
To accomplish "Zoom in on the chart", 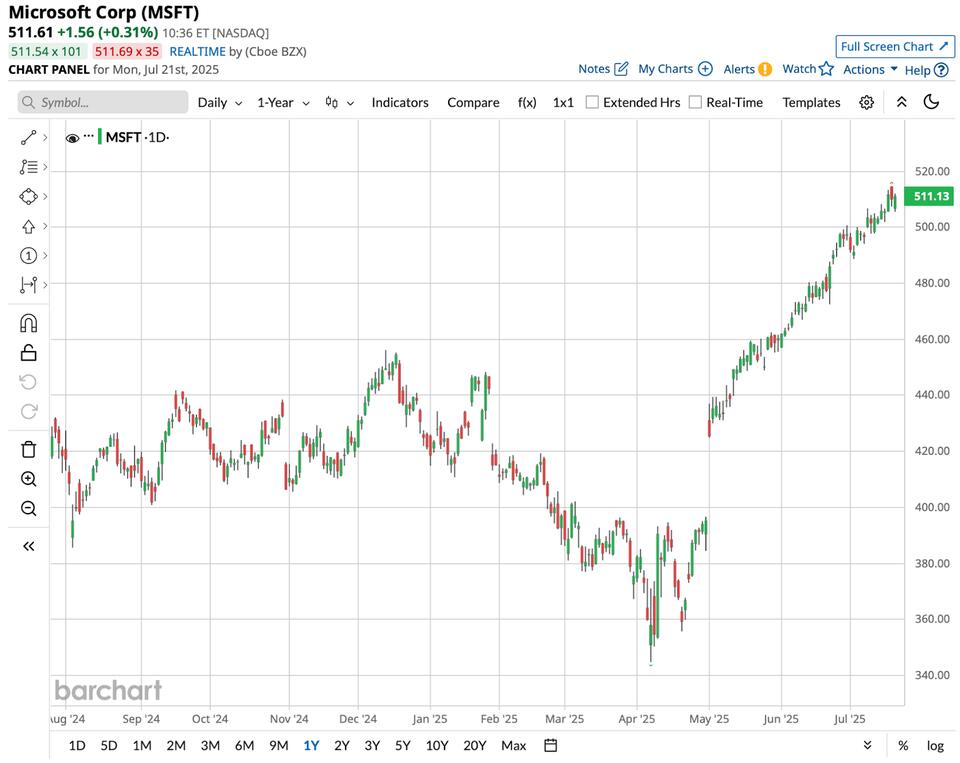I will [x=28, y=479].
